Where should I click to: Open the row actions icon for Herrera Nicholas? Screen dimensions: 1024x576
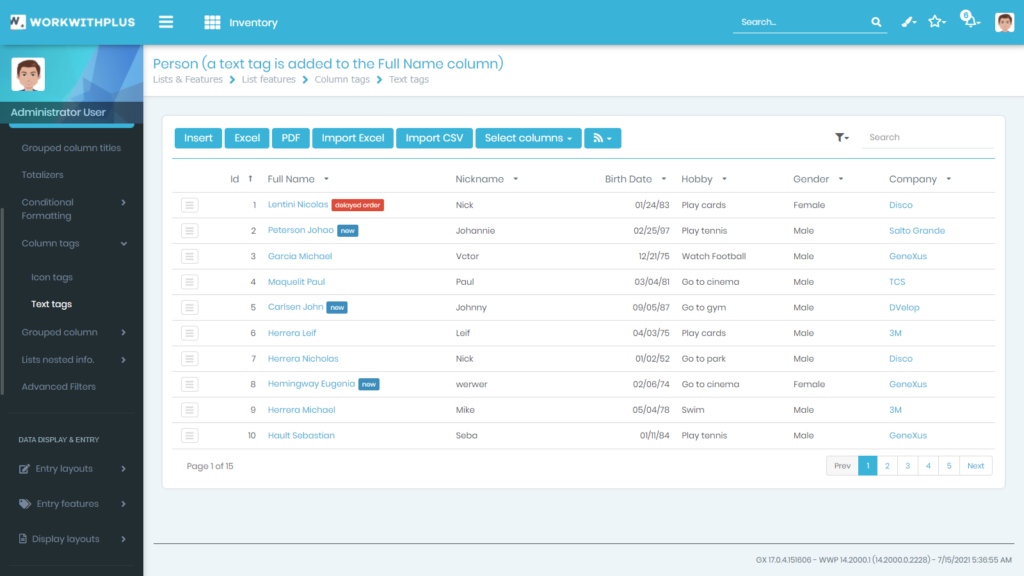click(x=189, y=359)
